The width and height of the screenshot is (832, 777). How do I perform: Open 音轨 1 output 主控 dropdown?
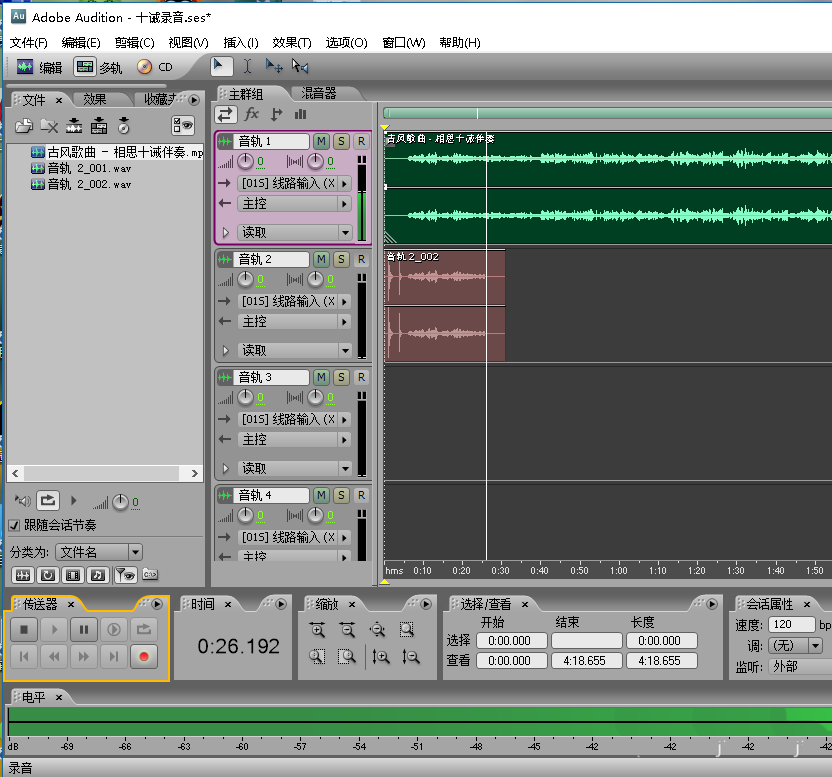pos(294,203)
